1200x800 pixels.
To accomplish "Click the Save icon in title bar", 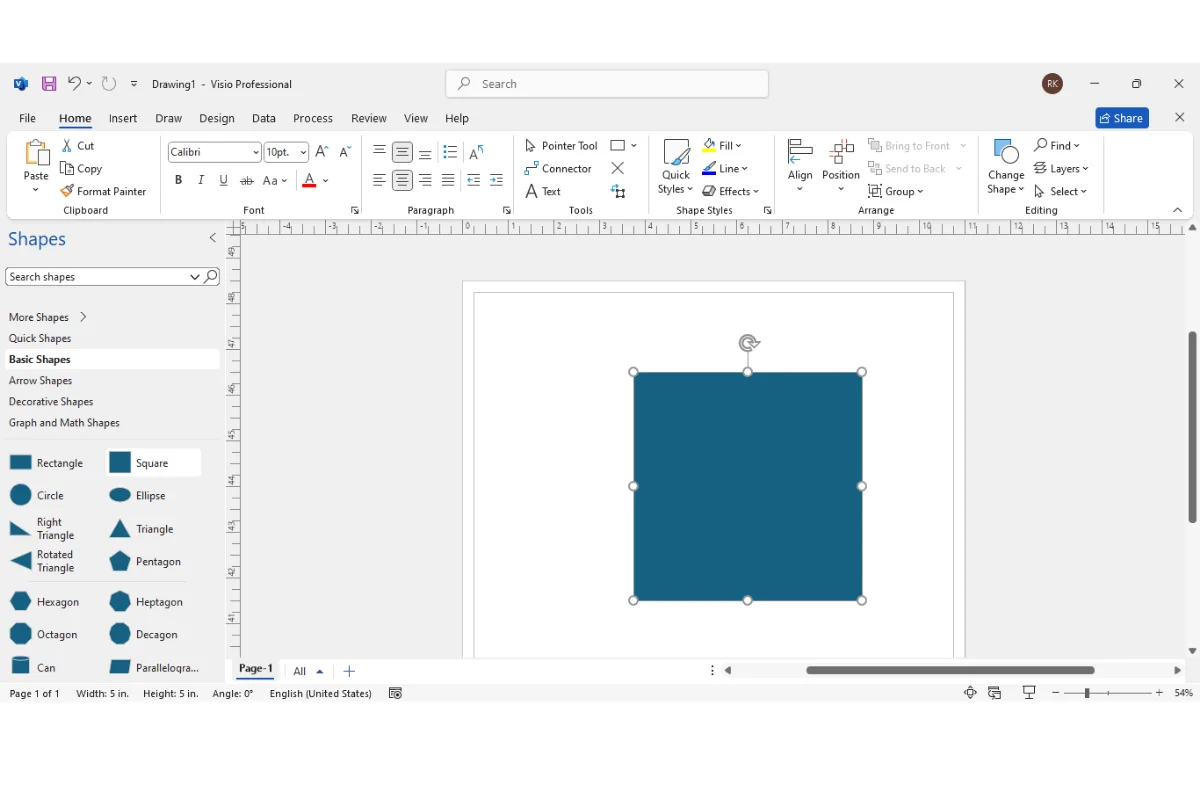I will click(x=48, y=84).
